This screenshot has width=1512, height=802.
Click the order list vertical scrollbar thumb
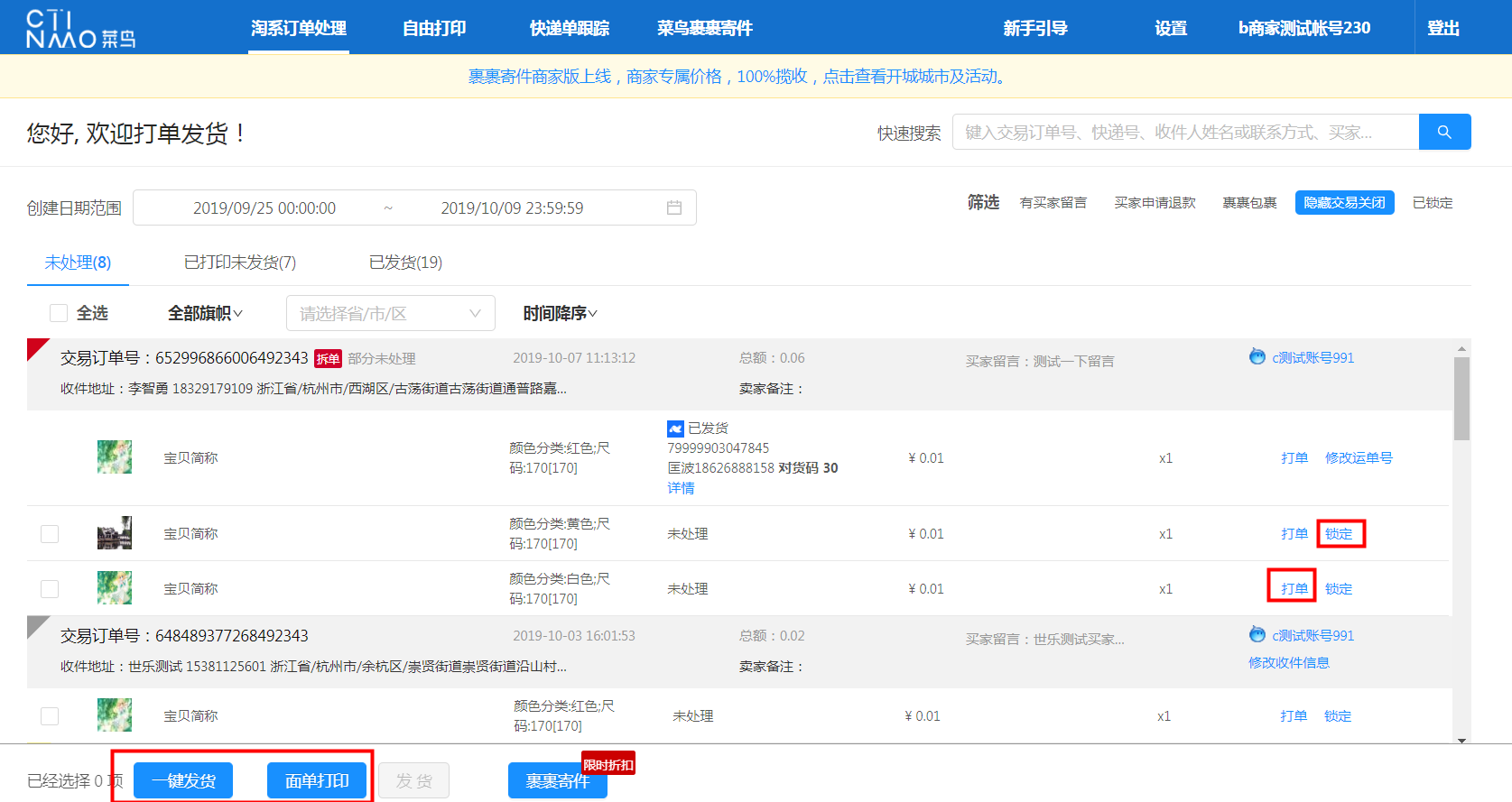(1461, 397)
